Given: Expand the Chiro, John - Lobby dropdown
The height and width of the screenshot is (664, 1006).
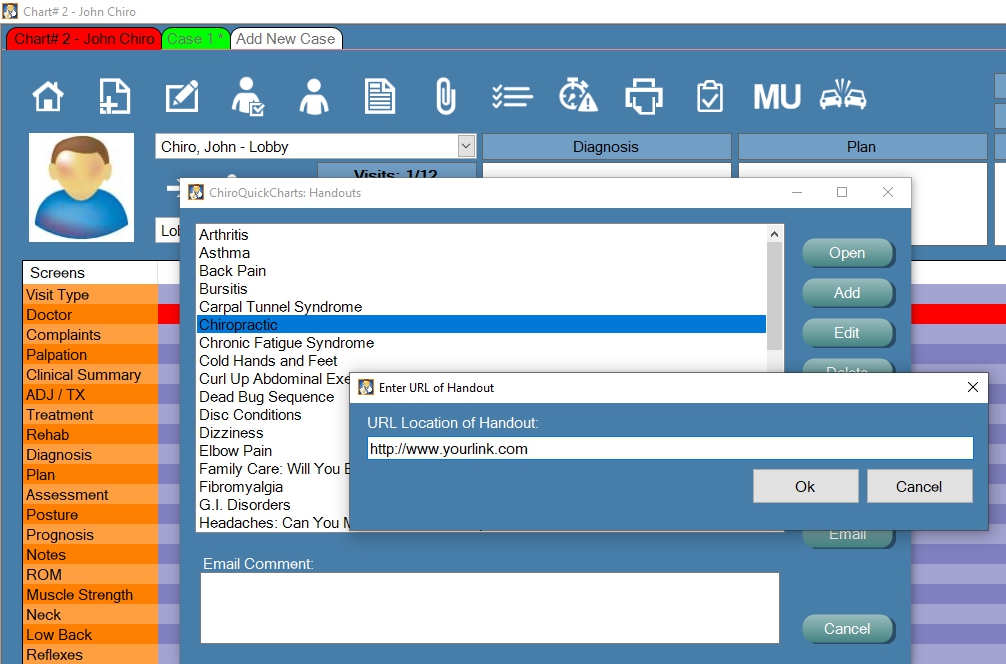Looking at the screenshot, I should point(466,146).
